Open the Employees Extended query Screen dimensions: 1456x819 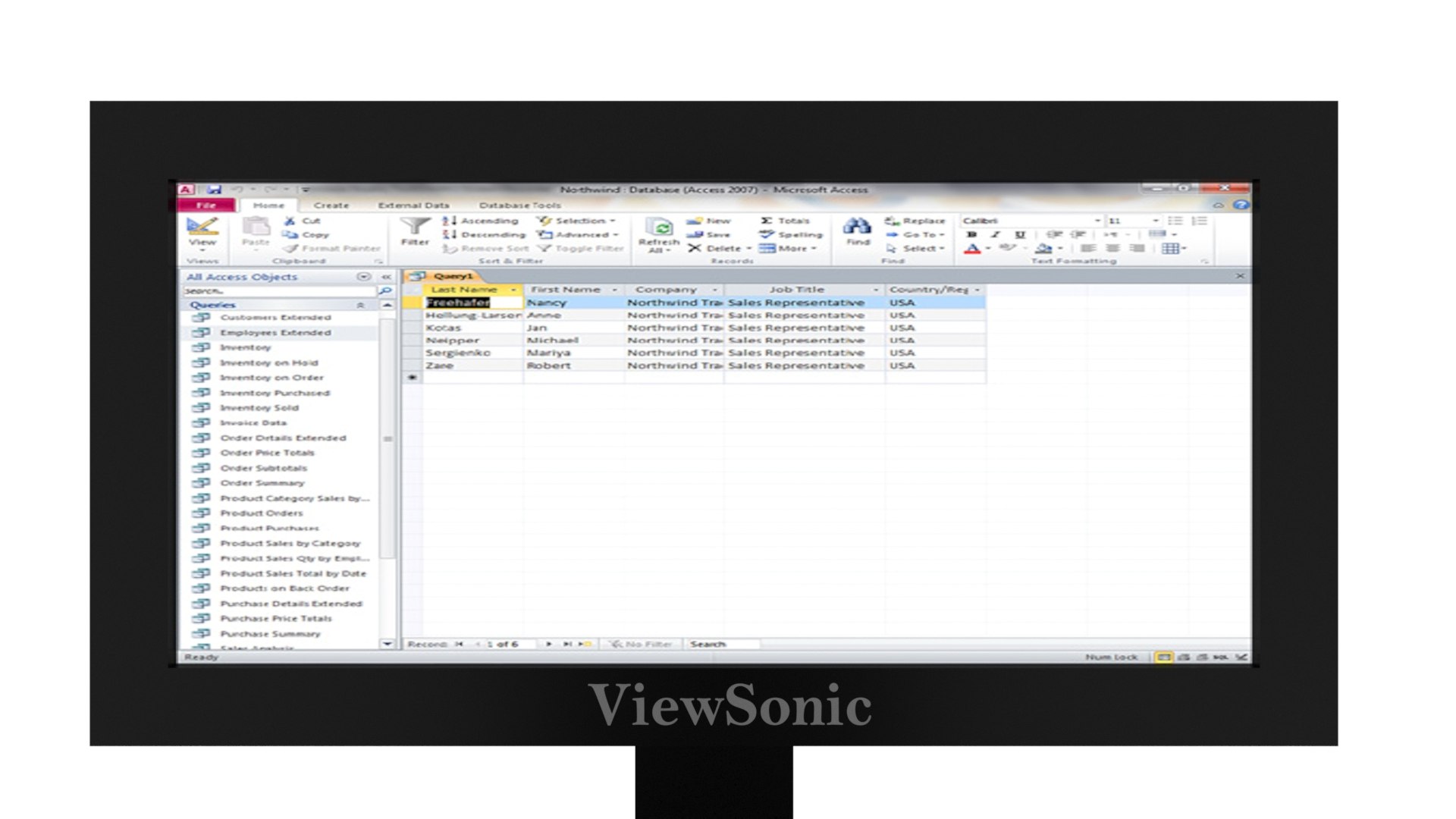click(275, 332)
